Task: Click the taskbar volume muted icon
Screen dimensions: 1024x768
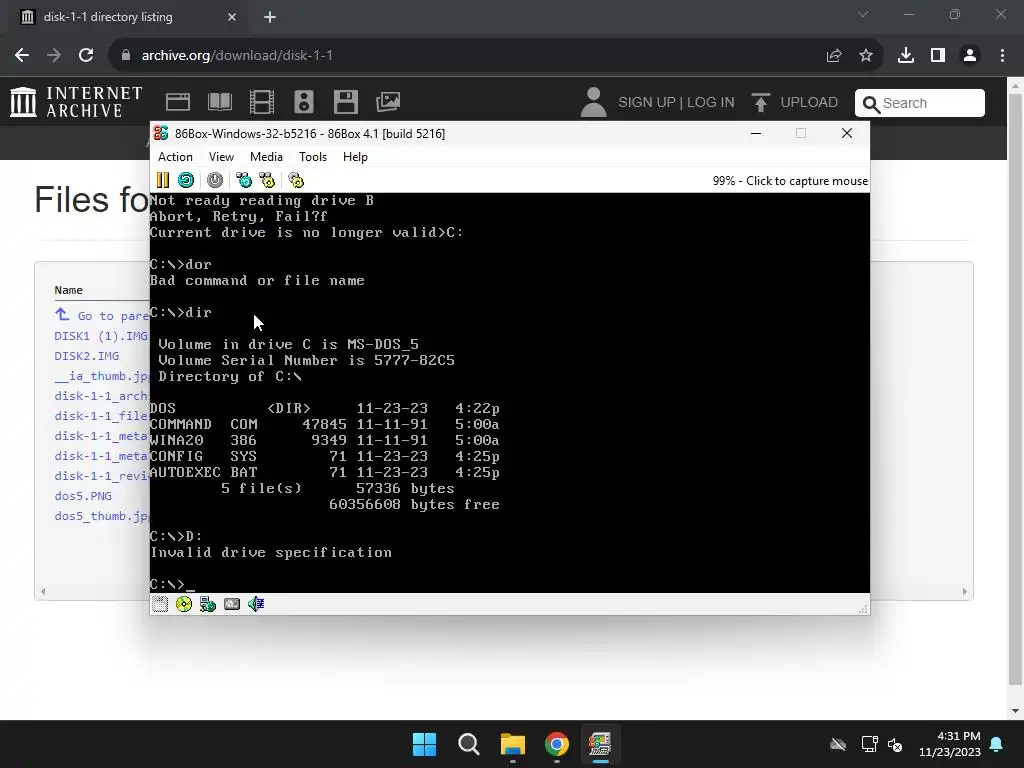Action: [895, 744]
